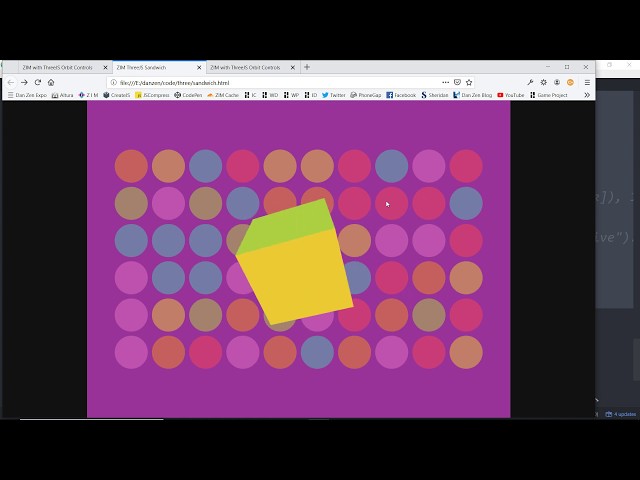Open the ZIM Cache bookmark

click(223, 95)
